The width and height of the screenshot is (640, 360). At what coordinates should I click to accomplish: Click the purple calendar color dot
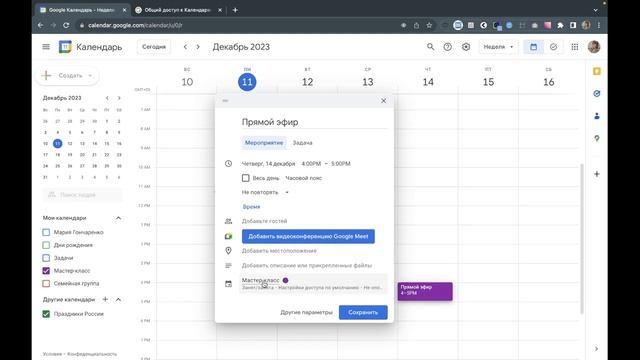[x=285, y=280]
